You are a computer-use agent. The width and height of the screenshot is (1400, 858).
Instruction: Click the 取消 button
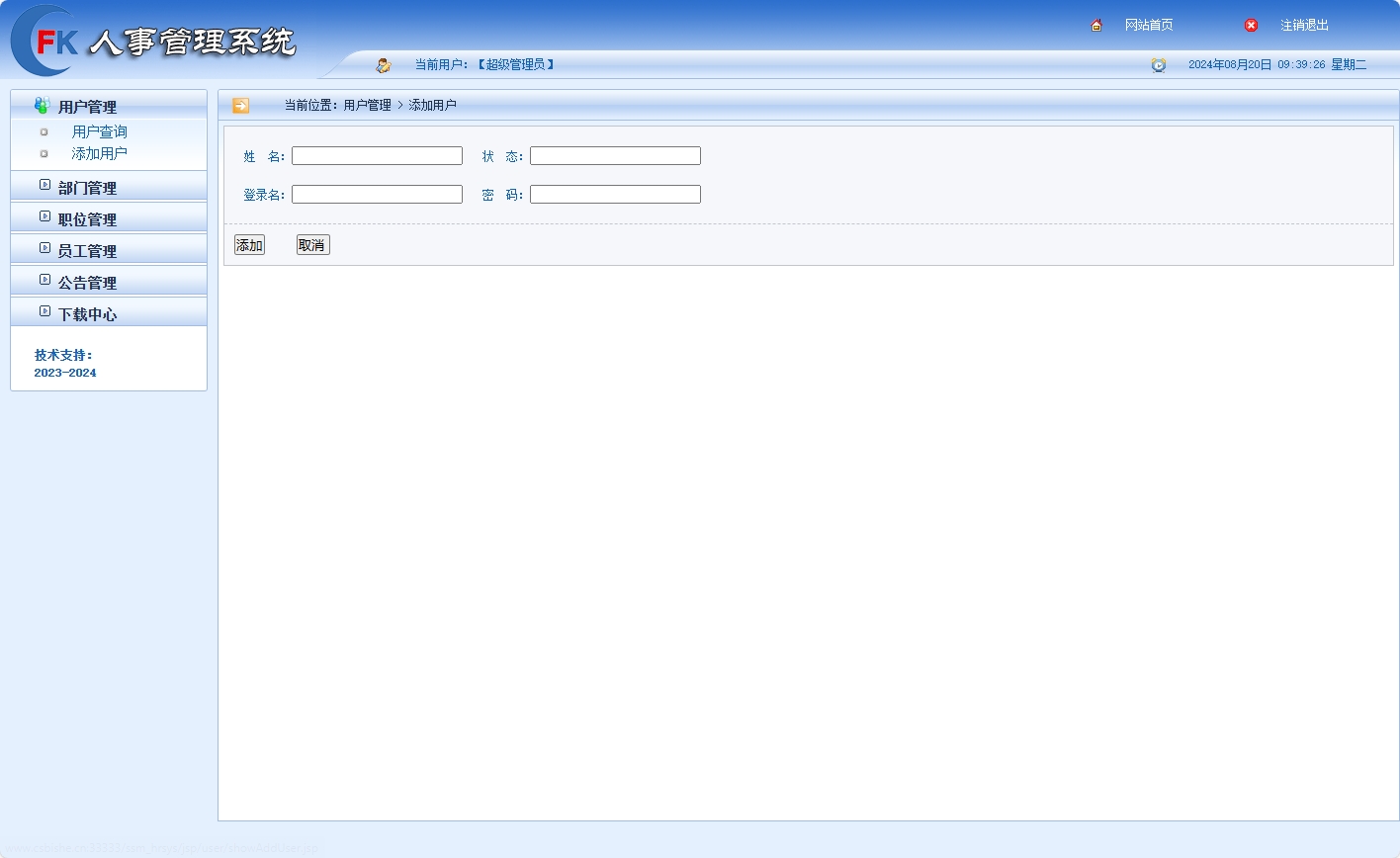pos(312,245)
